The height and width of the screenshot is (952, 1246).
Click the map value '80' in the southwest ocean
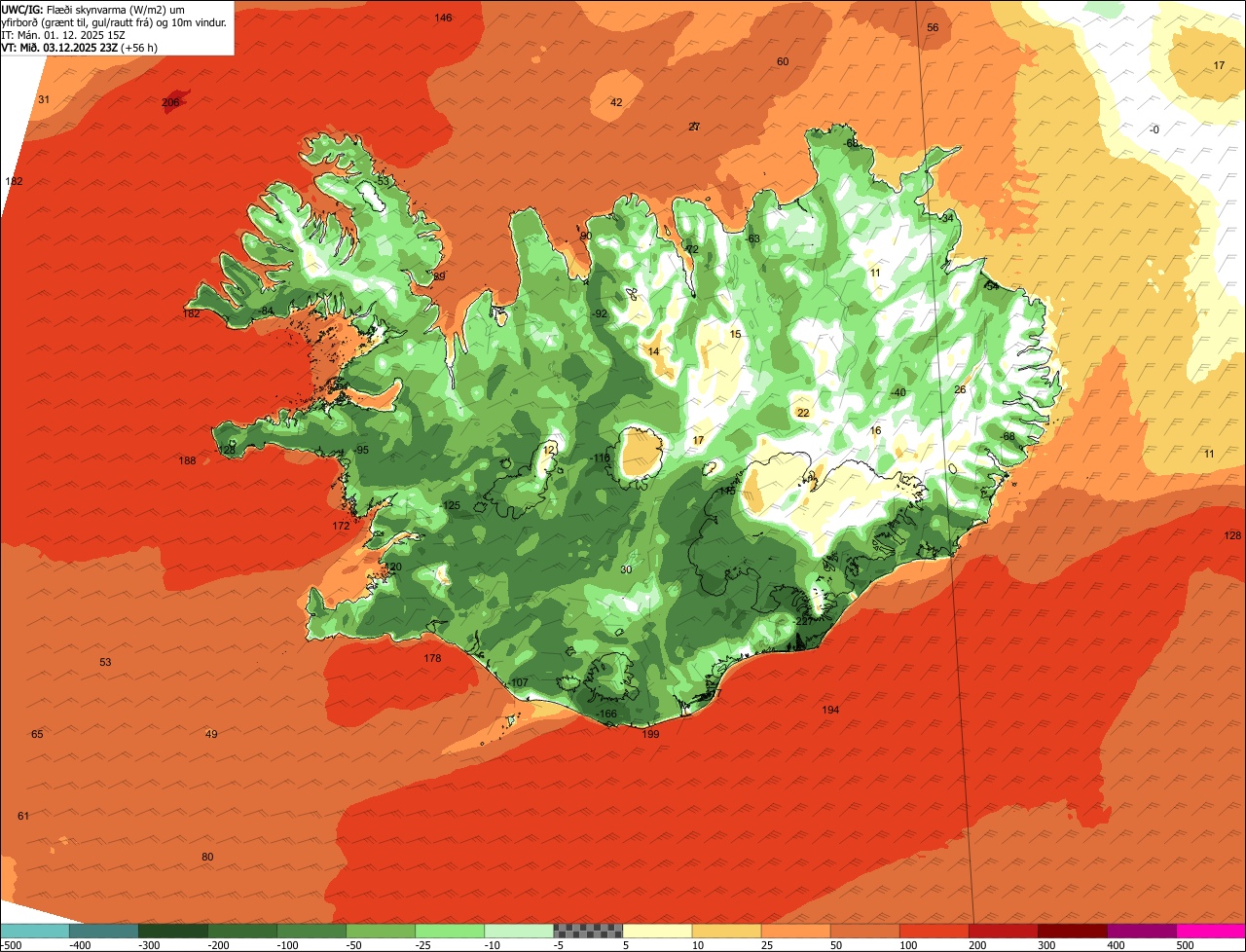click(x=207, y=857)
